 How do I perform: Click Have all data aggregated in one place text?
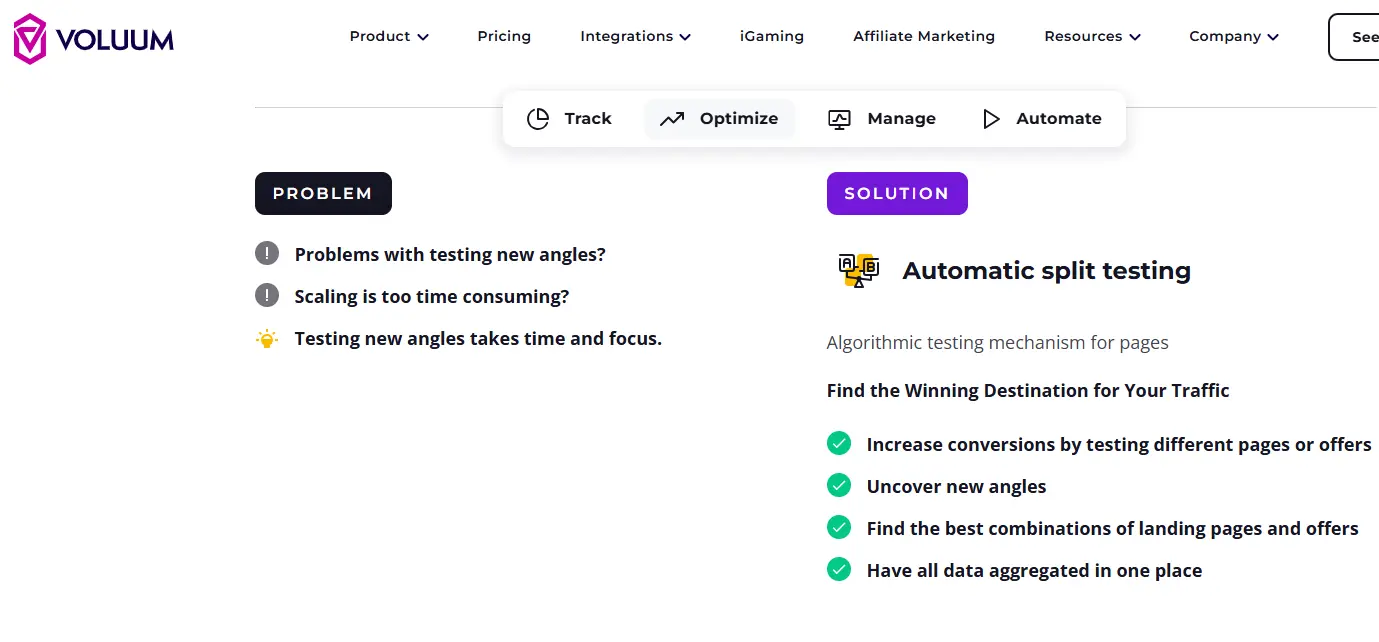pos(1034,571)
